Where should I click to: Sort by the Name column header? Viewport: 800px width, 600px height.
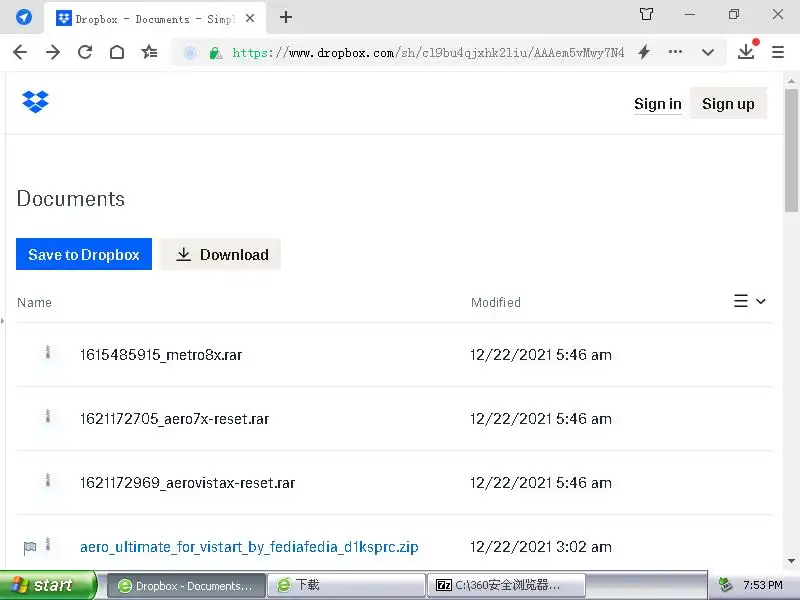(x=34, y=303)
